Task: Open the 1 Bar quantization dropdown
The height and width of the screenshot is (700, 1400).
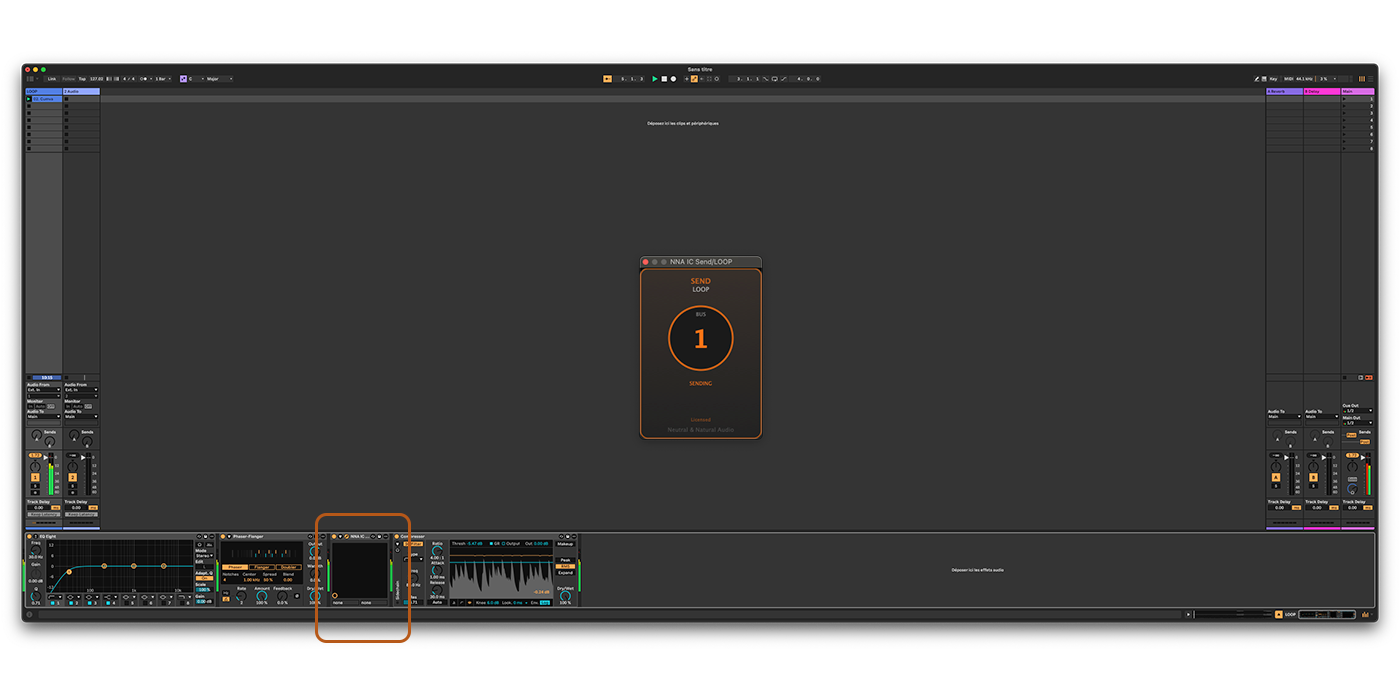Action: coord(165,78)
